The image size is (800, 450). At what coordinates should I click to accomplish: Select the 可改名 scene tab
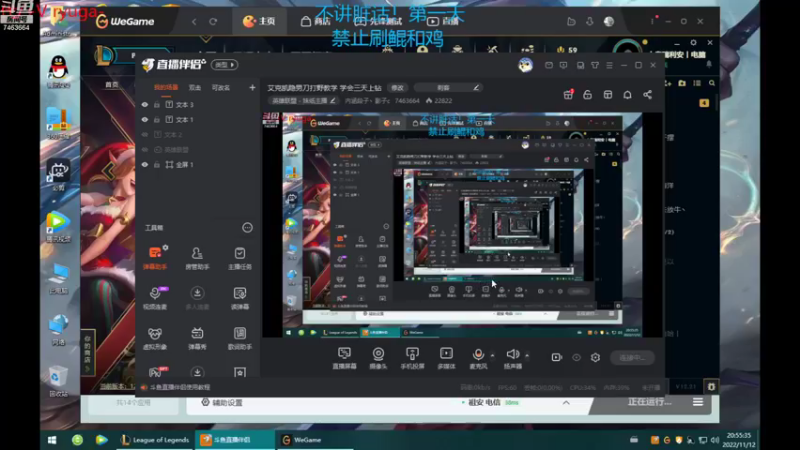pos(221,88)
